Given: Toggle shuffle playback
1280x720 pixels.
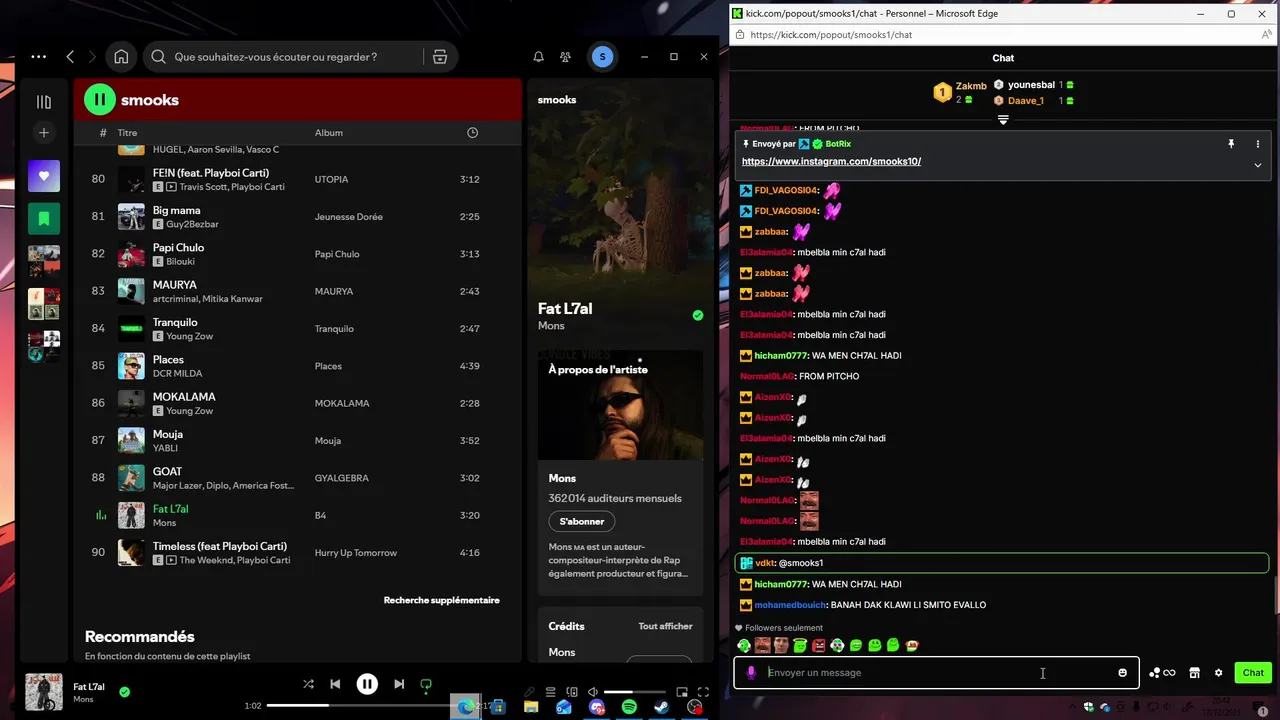Looking at the screenshot, I should tap(308, 684).
